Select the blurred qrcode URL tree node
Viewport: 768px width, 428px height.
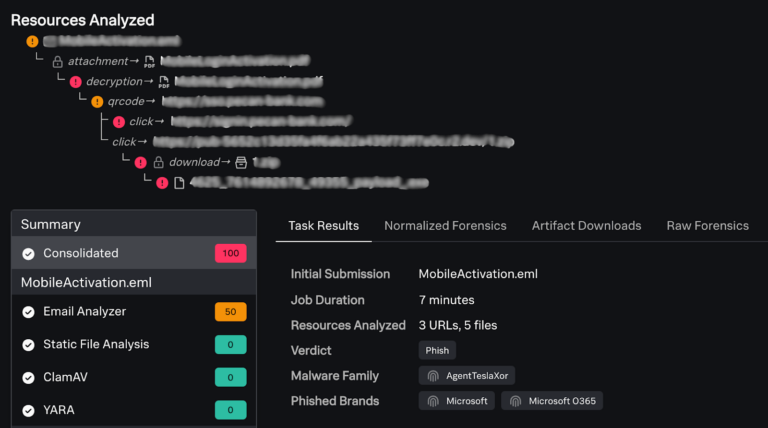tap(242, 101)
